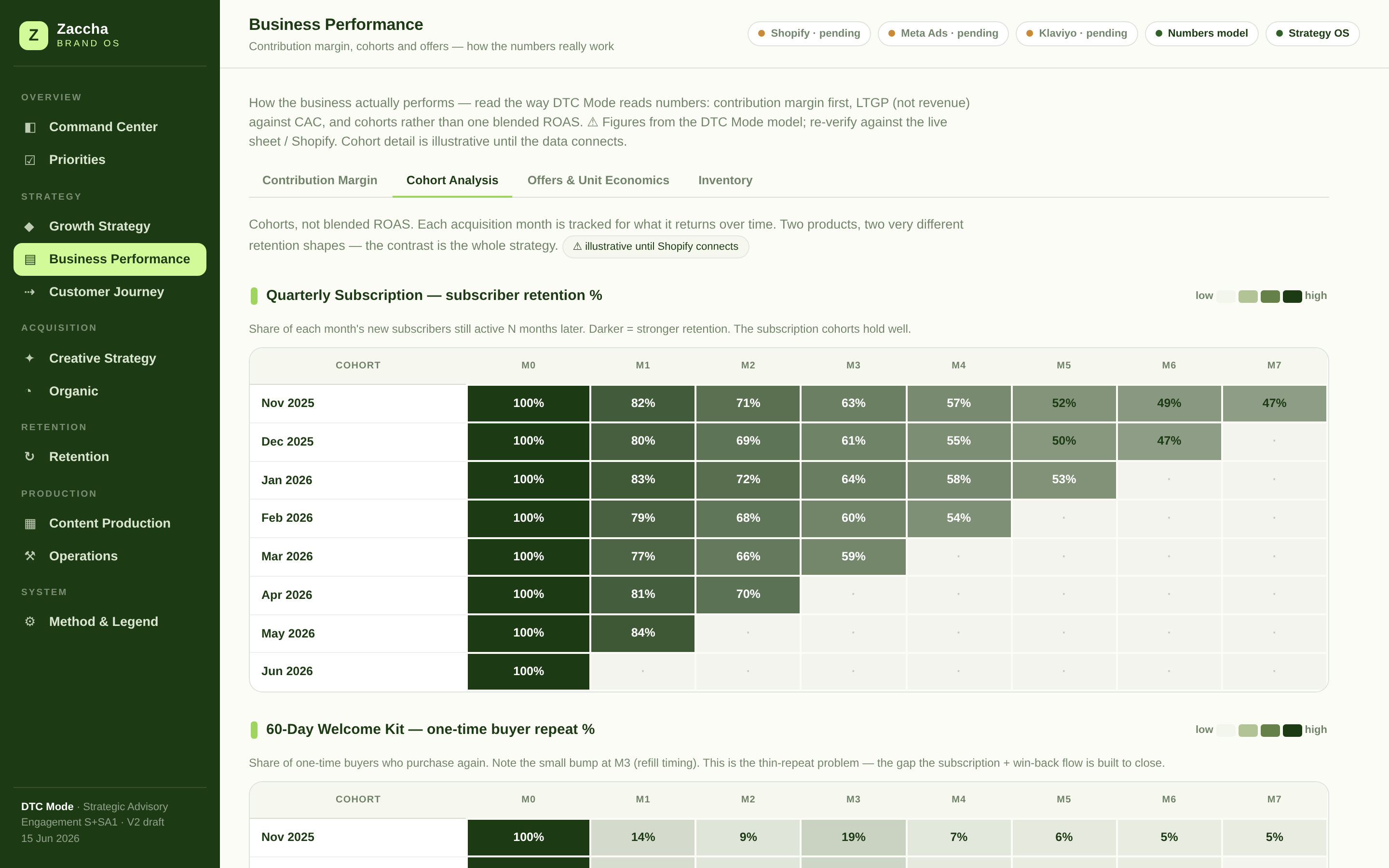The image size is (1389, 868).
Task: Click the Zaccha Z logo icon
Action: pyautogui.click(x=33, y=36)
